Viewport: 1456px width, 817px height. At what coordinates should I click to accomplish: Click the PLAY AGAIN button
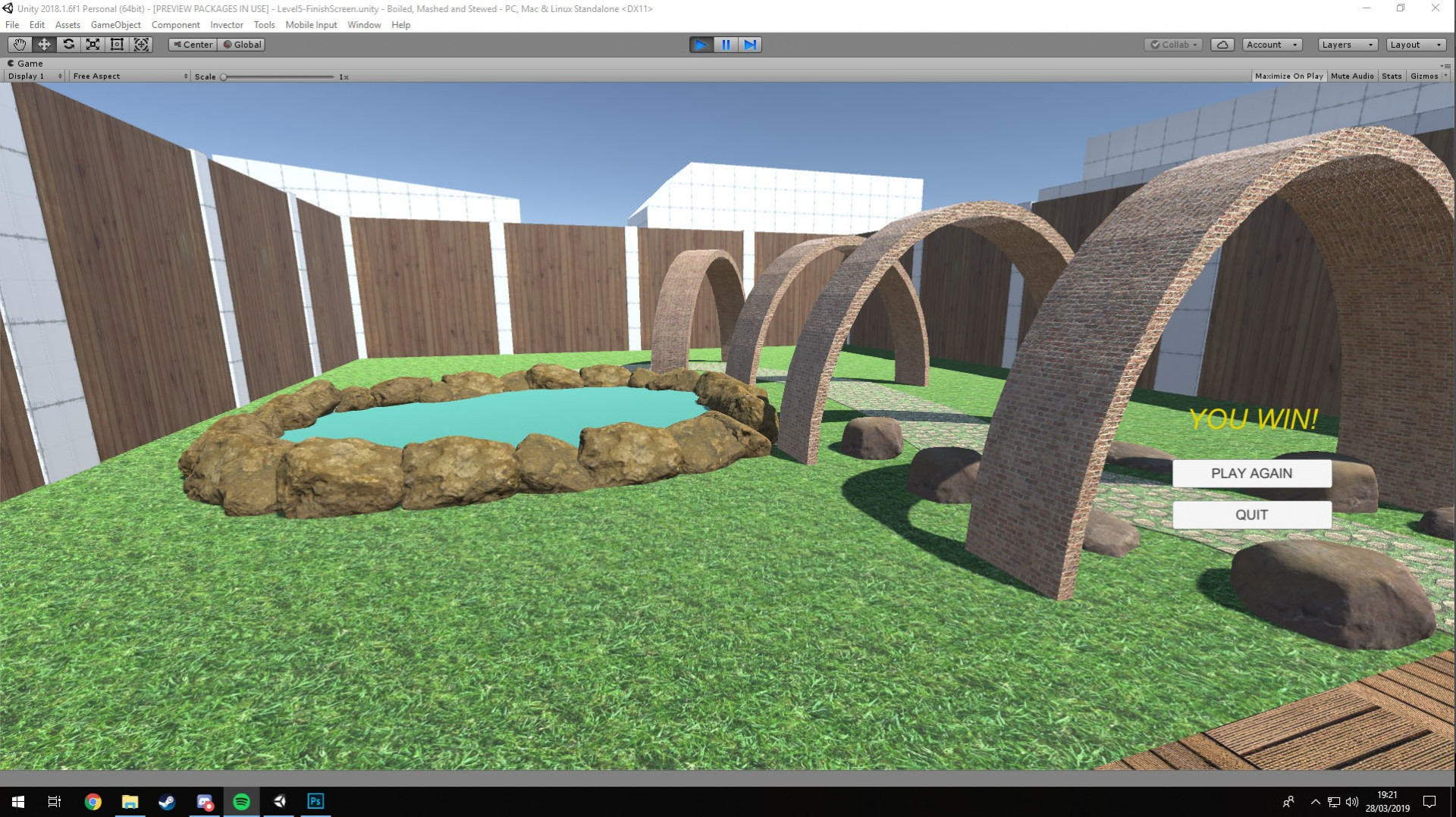[1251, 473]
